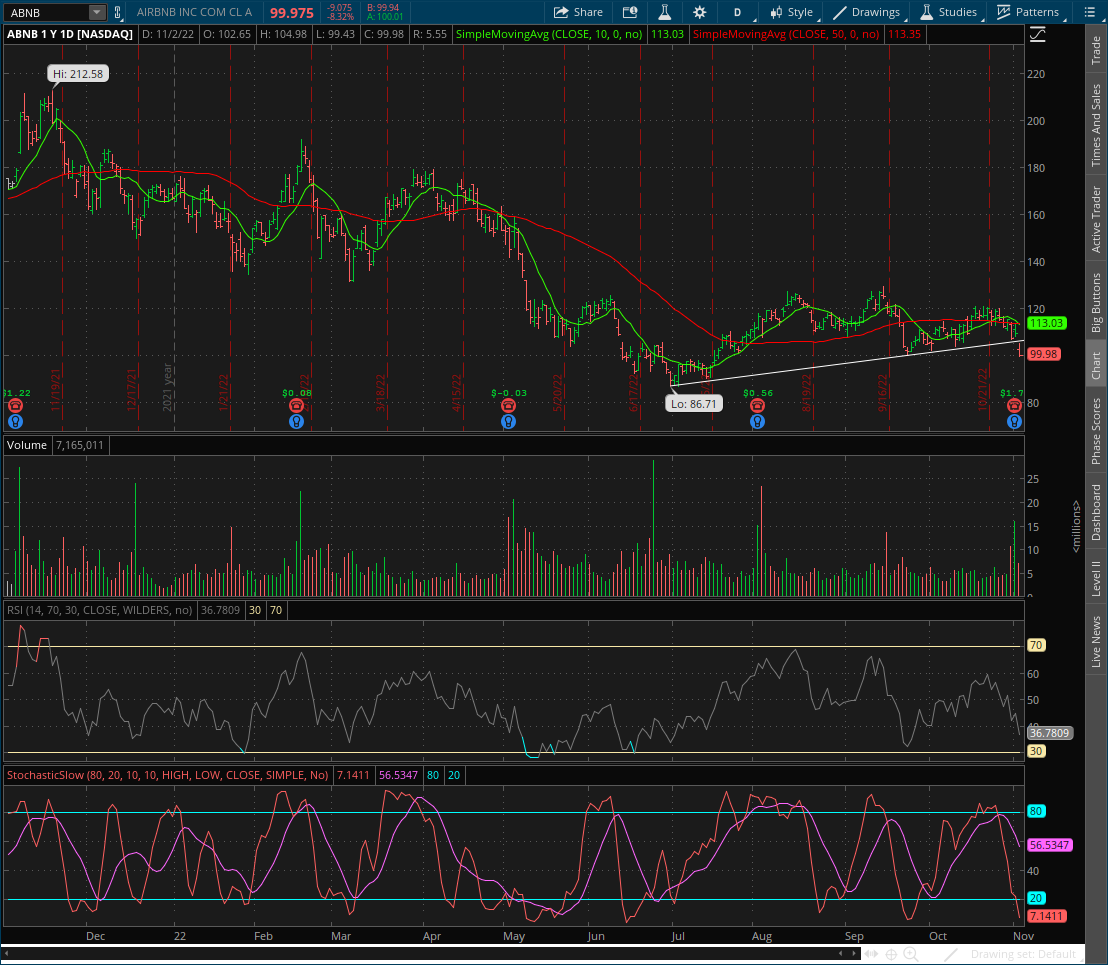The width and height of the screenshot is (1108, 965).
Task: Click the RSI study label
Action: pos(100,610)
